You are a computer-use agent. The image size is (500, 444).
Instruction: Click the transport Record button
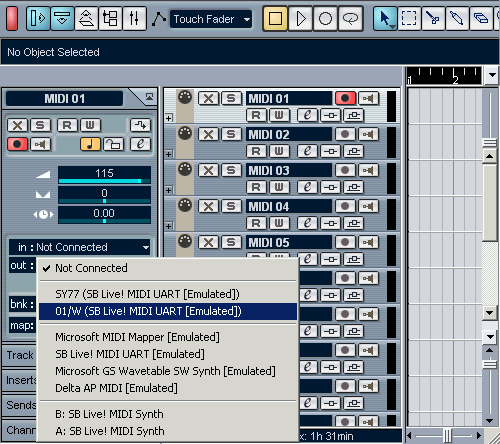325,19
